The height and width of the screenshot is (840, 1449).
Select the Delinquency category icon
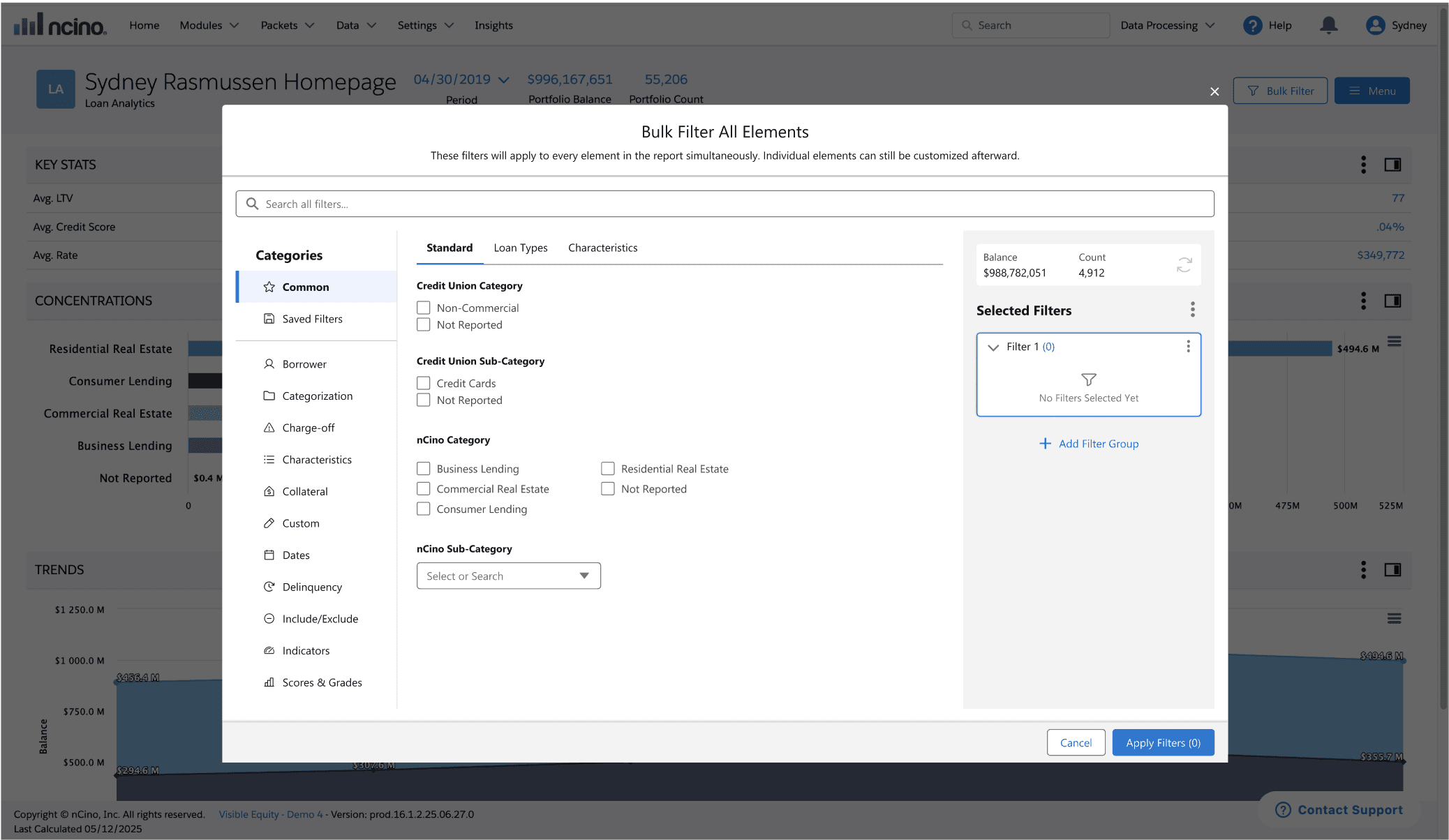(x=269, y=587)
